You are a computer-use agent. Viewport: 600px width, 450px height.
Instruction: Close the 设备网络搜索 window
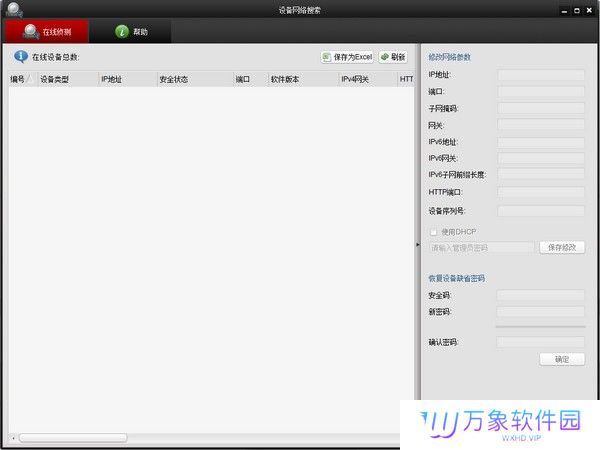pos(589,11)
